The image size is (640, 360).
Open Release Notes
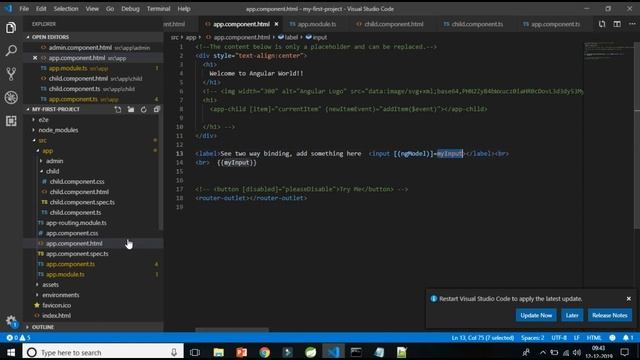(609, 315)
